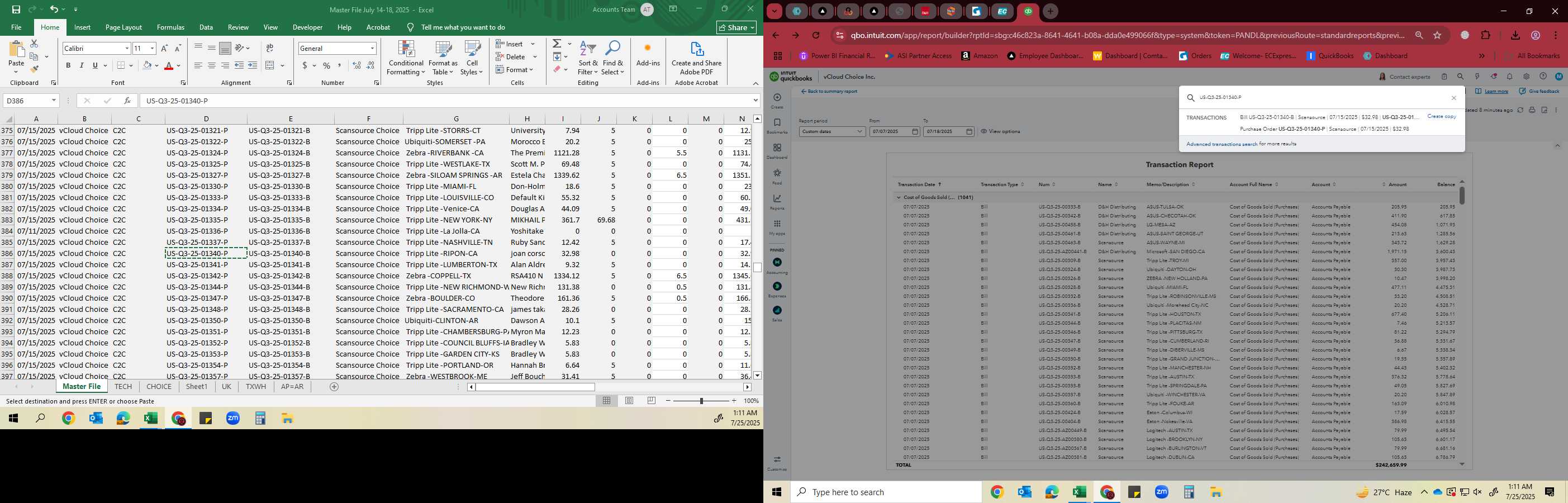Open Merge & Center dropdown arrow
Viewport: 1568px width, 503px height.
[282, 66]
